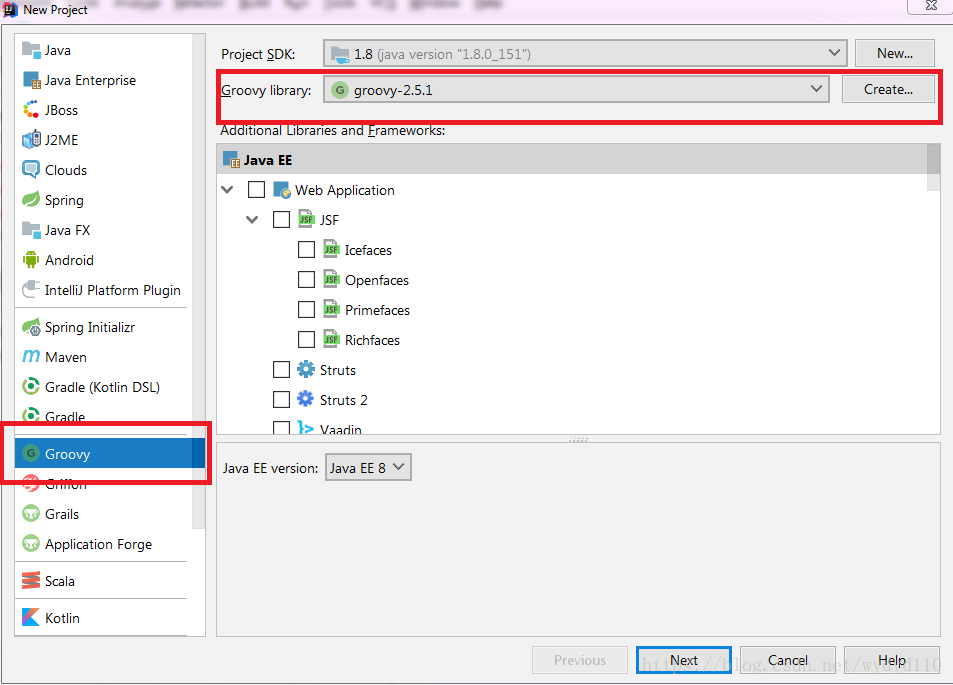
Task: Open the Groovy library dropdown
Action: tap(576, 89)
